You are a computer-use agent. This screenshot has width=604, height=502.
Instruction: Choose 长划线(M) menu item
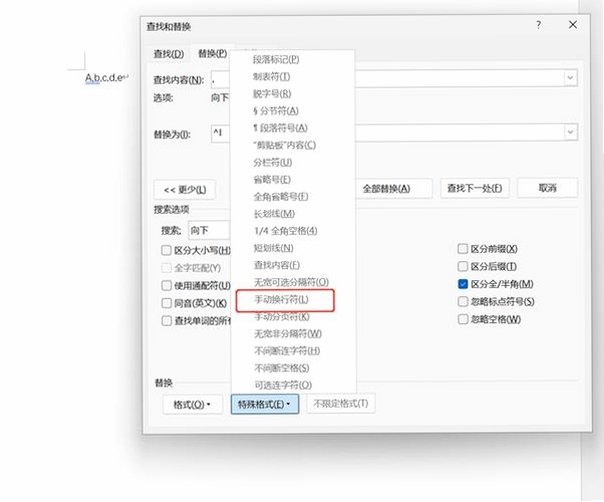point(293,213)
